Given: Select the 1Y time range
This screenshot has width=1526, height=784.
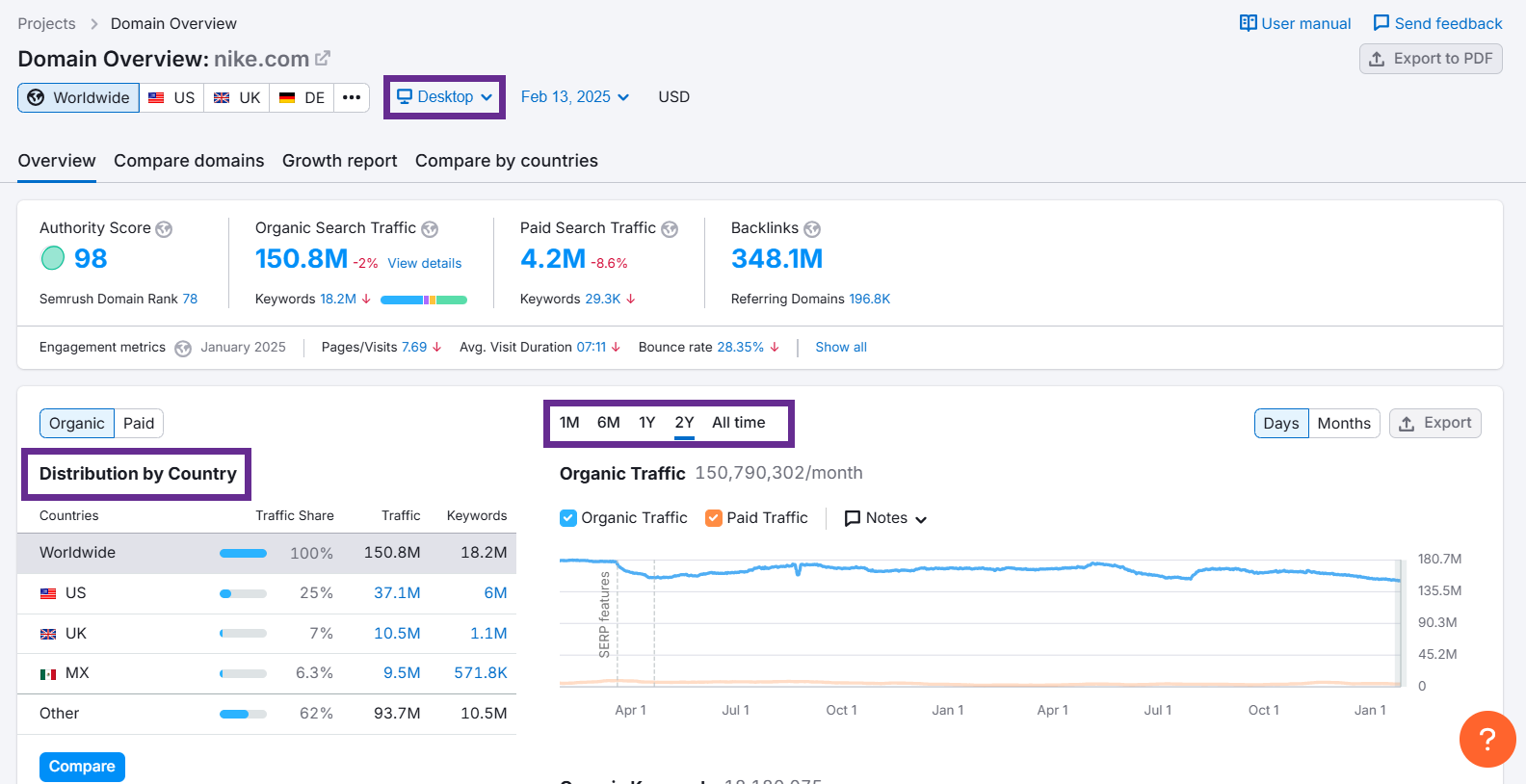Looking at the screenshot, I should point(647,423).
